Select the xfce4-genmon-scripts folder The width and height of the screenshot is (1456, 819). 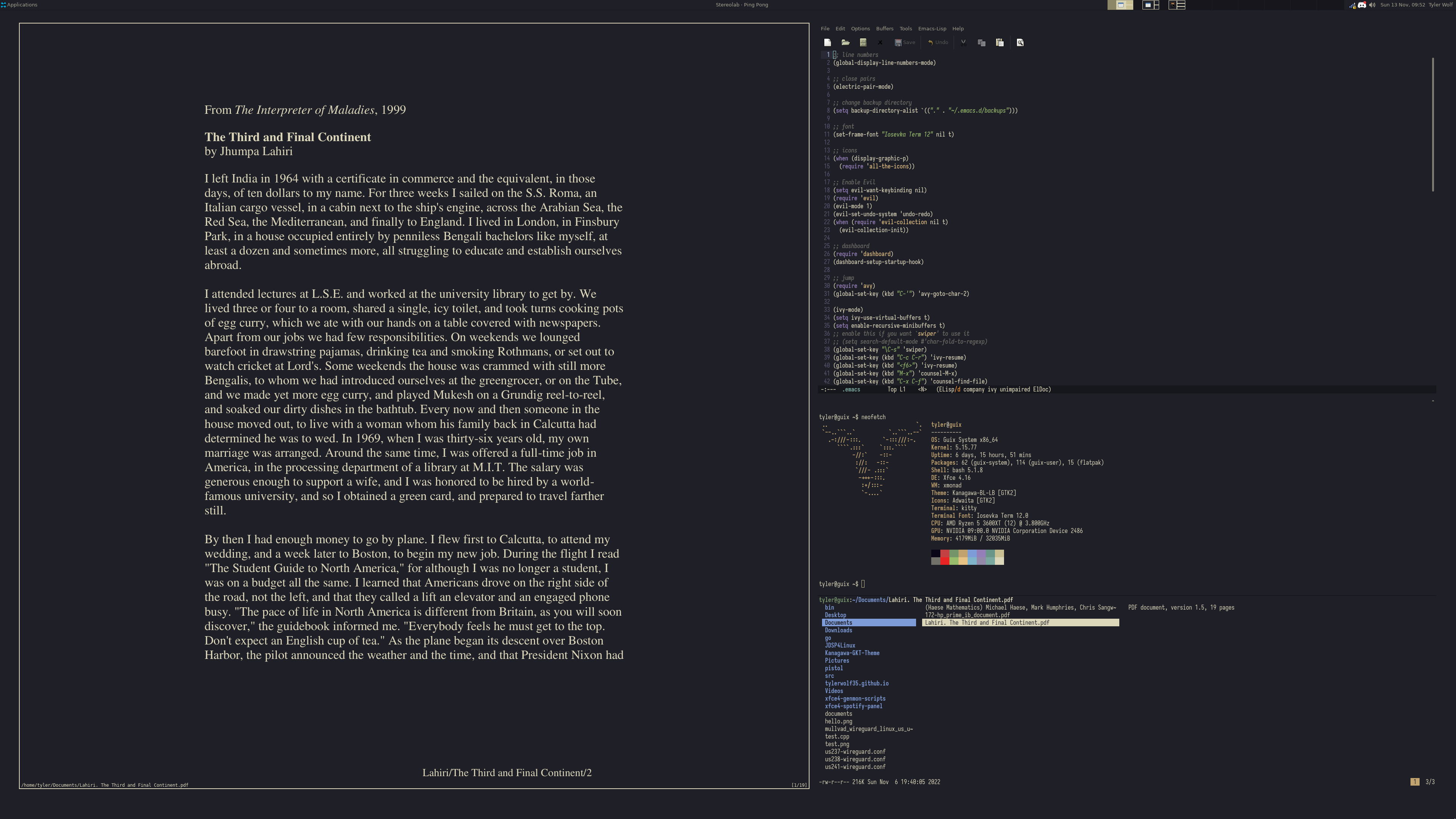855,698
